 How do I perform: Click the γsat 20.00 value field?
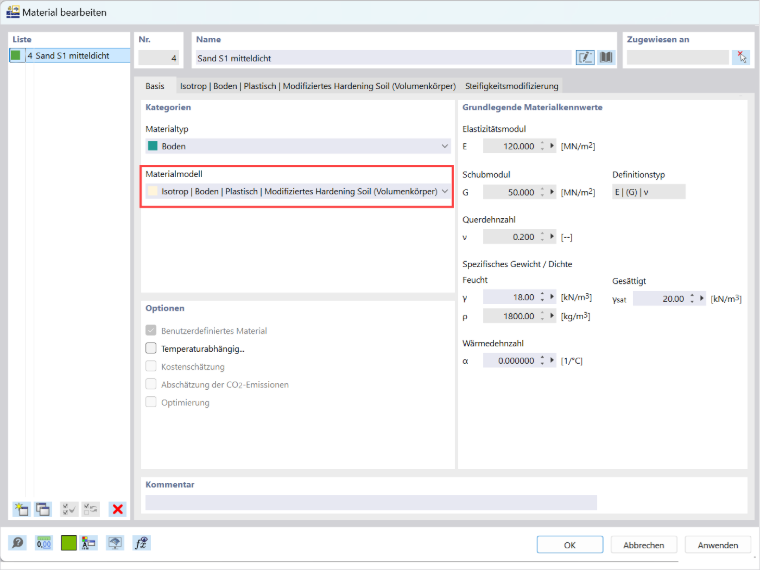pos(660,299)
